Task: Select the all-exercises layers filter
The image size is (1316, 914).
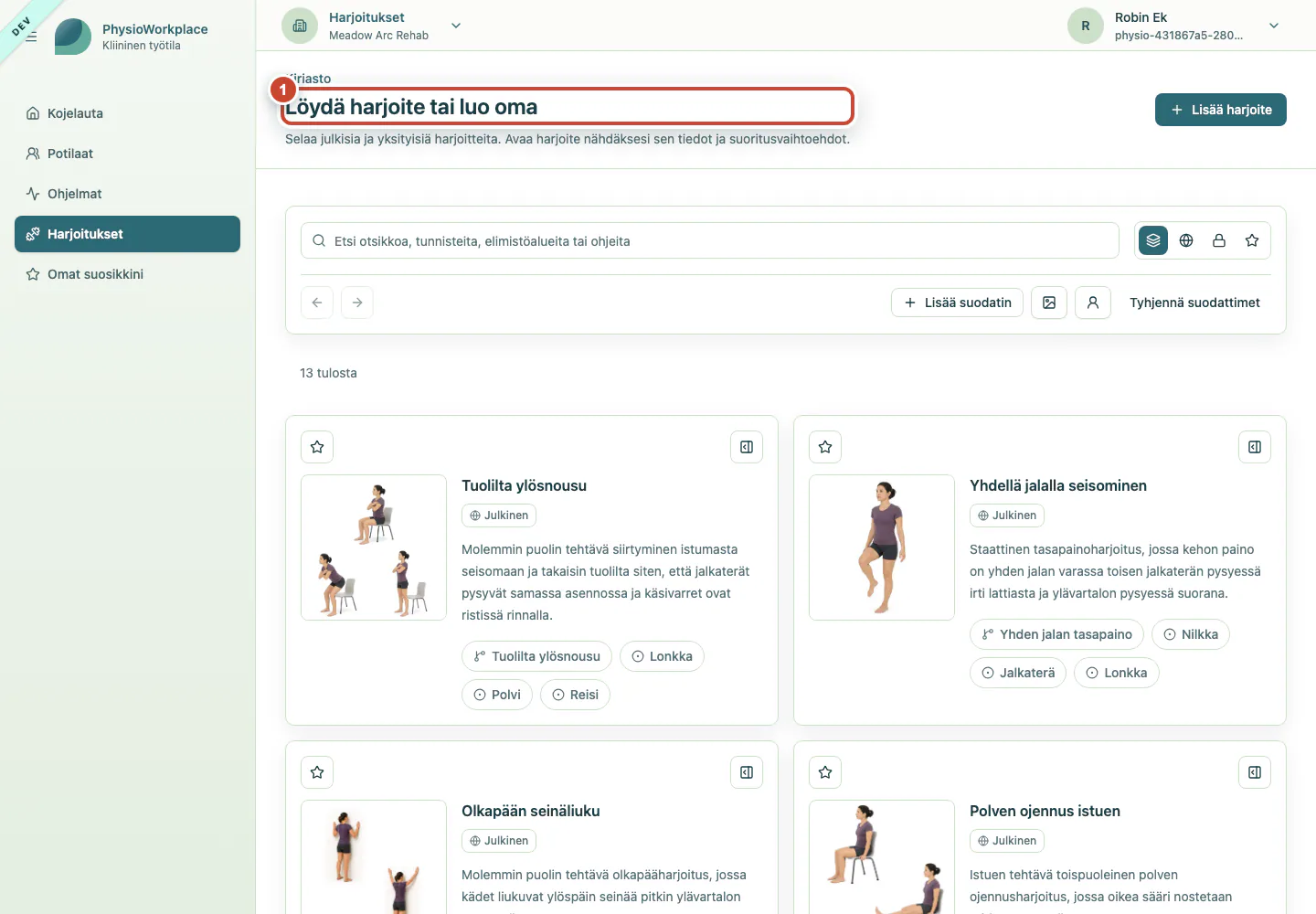Action: (x=1153, y=240)
